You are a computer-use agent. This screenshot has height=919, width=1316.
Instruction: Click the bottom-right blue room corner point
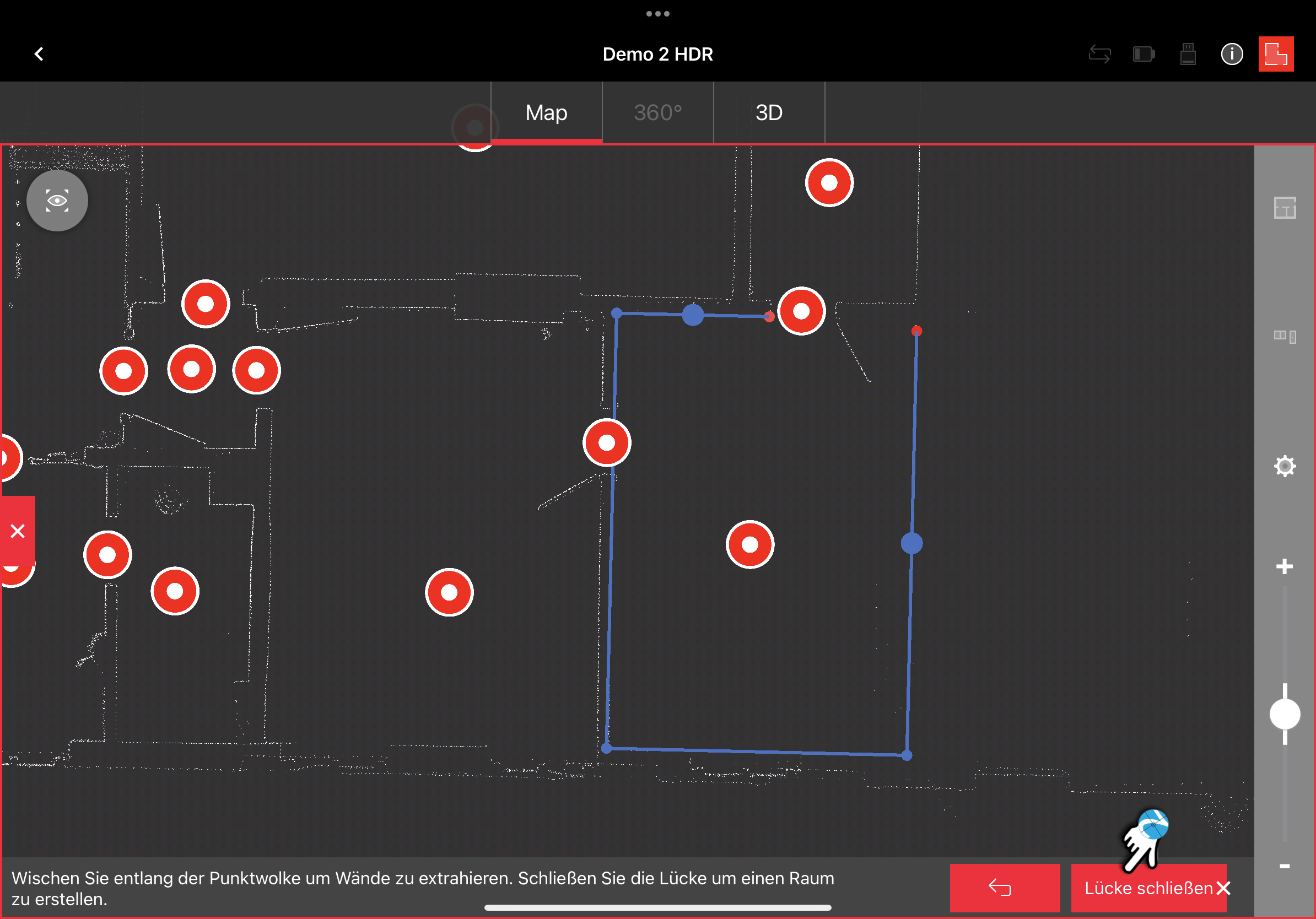tap(906, 756)
